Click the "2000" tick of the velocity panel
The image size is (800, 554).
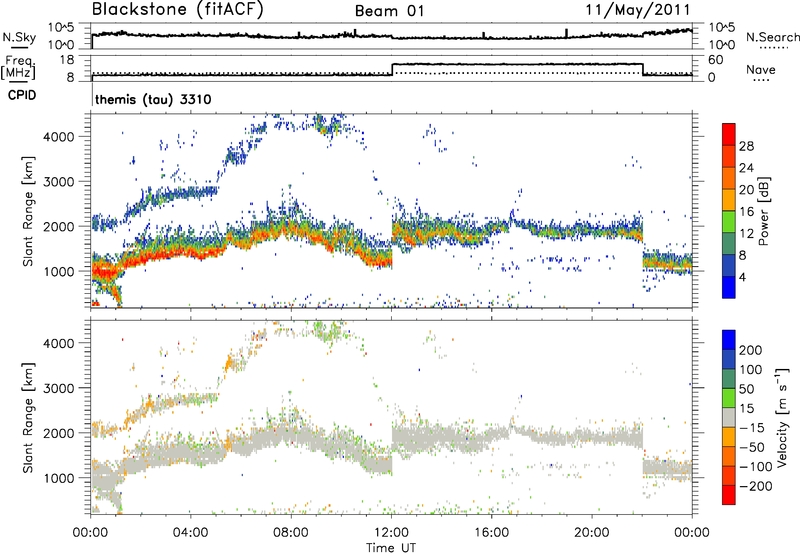[59, 434]
